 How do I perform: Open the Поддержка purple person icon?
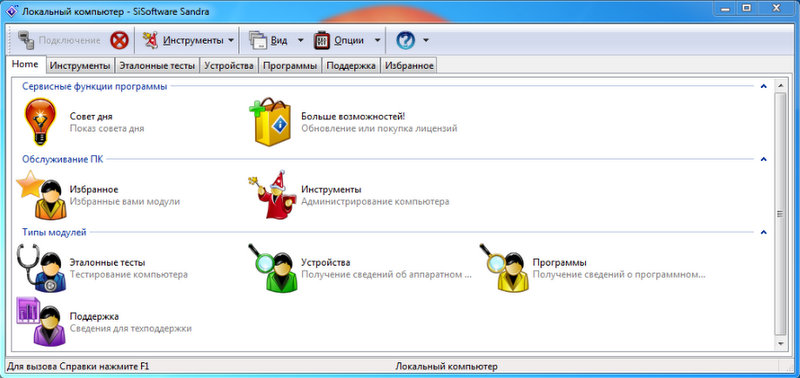coord(41,321)
